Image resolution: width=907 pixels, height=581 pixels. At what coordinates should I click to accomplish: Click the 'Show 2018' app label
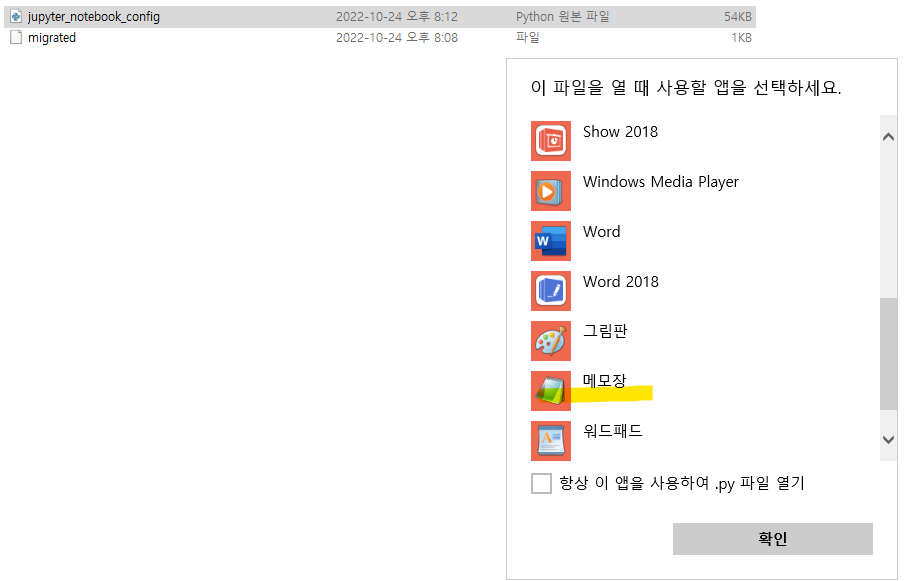(x=620, y=132)
